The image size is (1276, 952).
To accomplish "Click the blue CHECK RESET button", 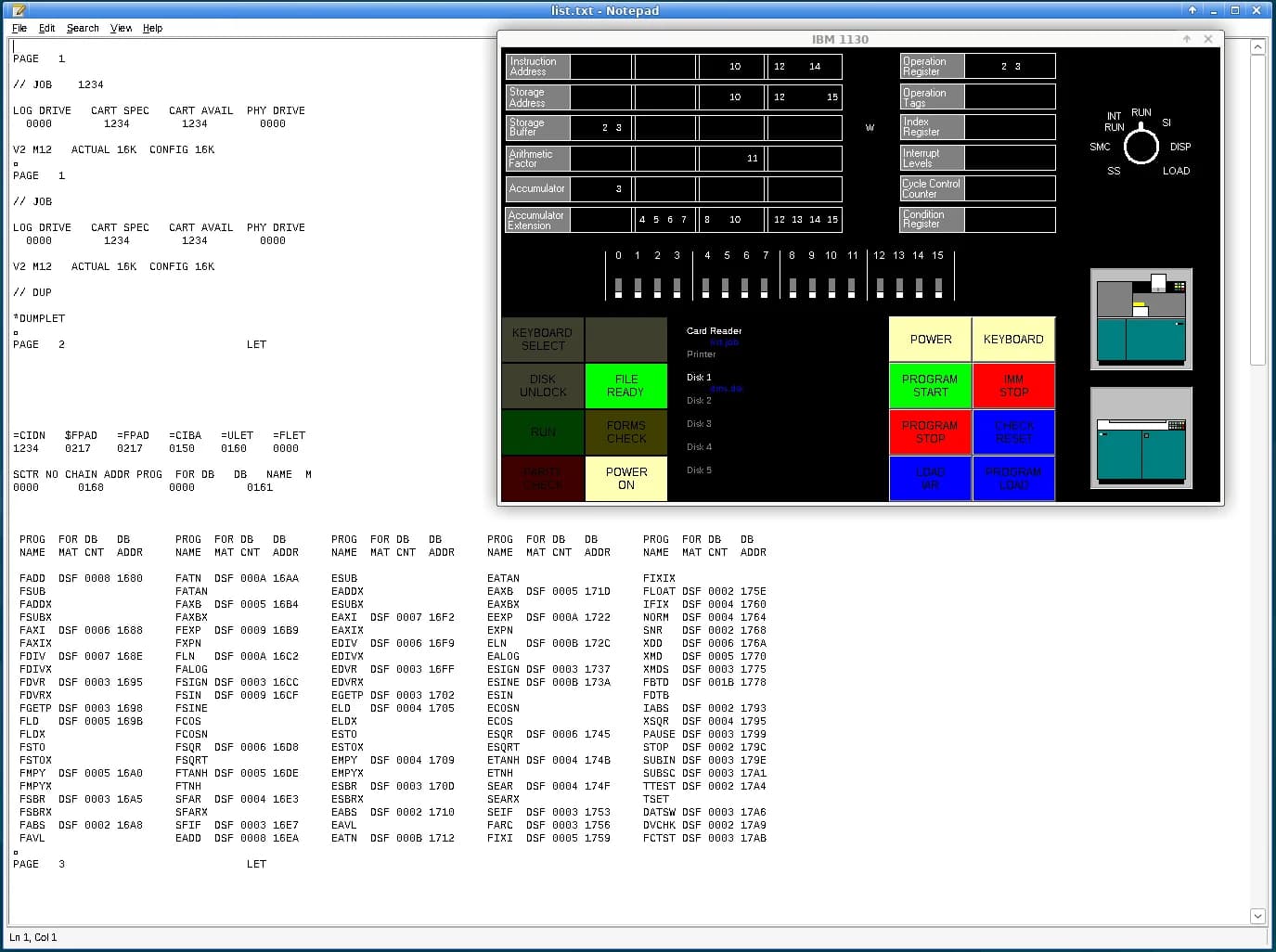I will 1013,432.
